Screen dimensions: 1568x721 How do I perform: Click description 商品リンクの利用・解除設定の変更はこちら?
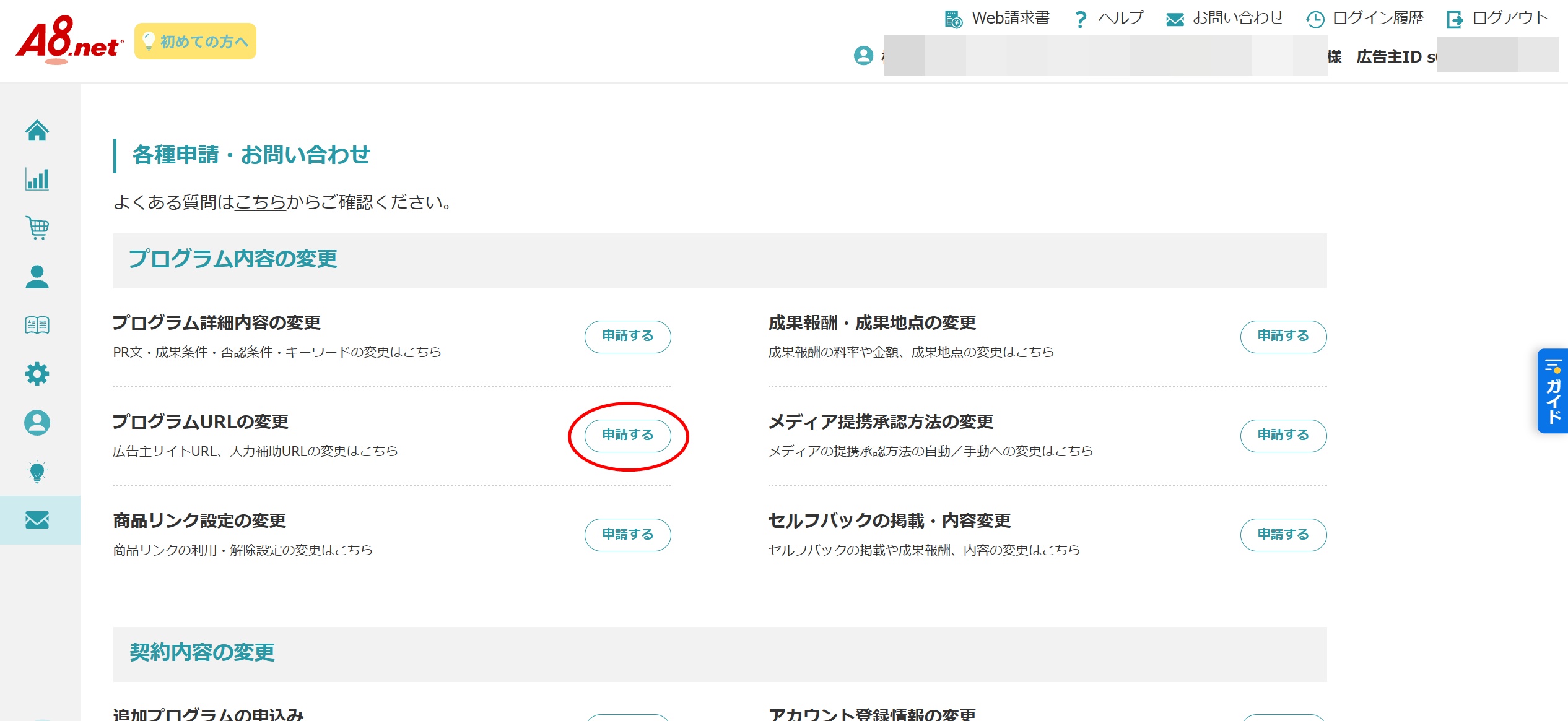point(243,550)
